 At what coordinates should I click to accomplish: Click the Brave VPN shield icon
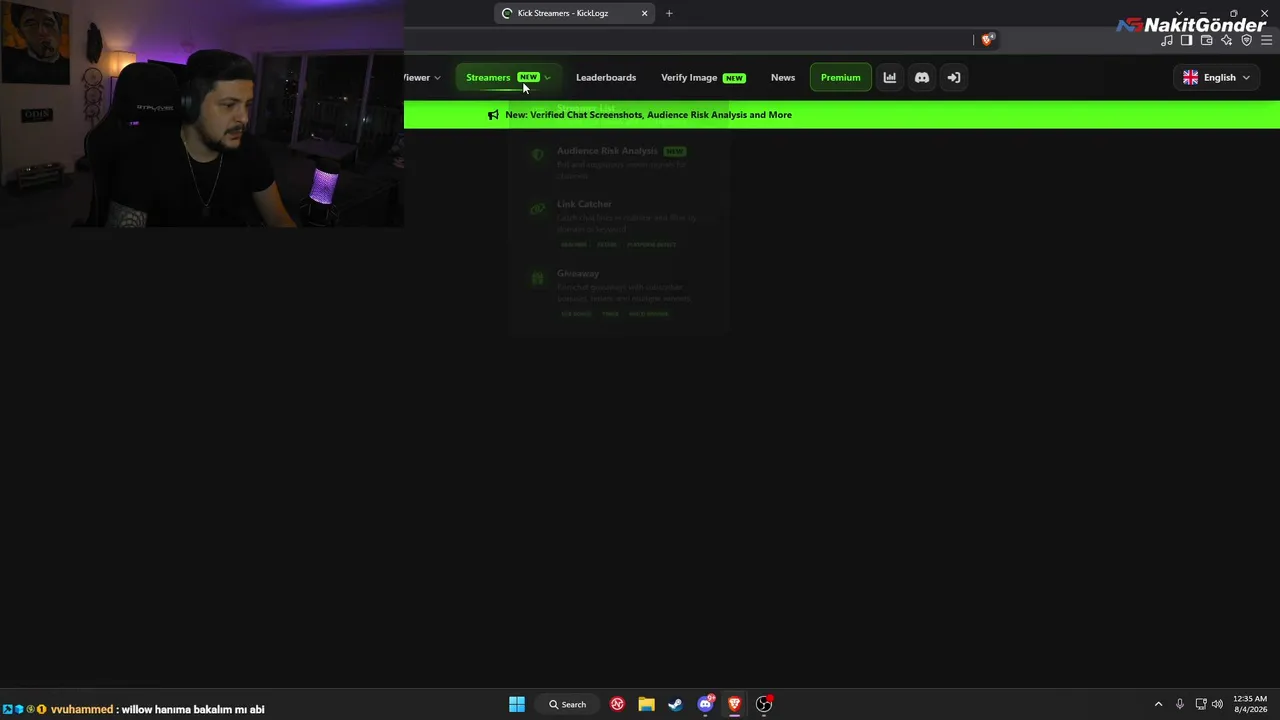(x=1247, y=40)
